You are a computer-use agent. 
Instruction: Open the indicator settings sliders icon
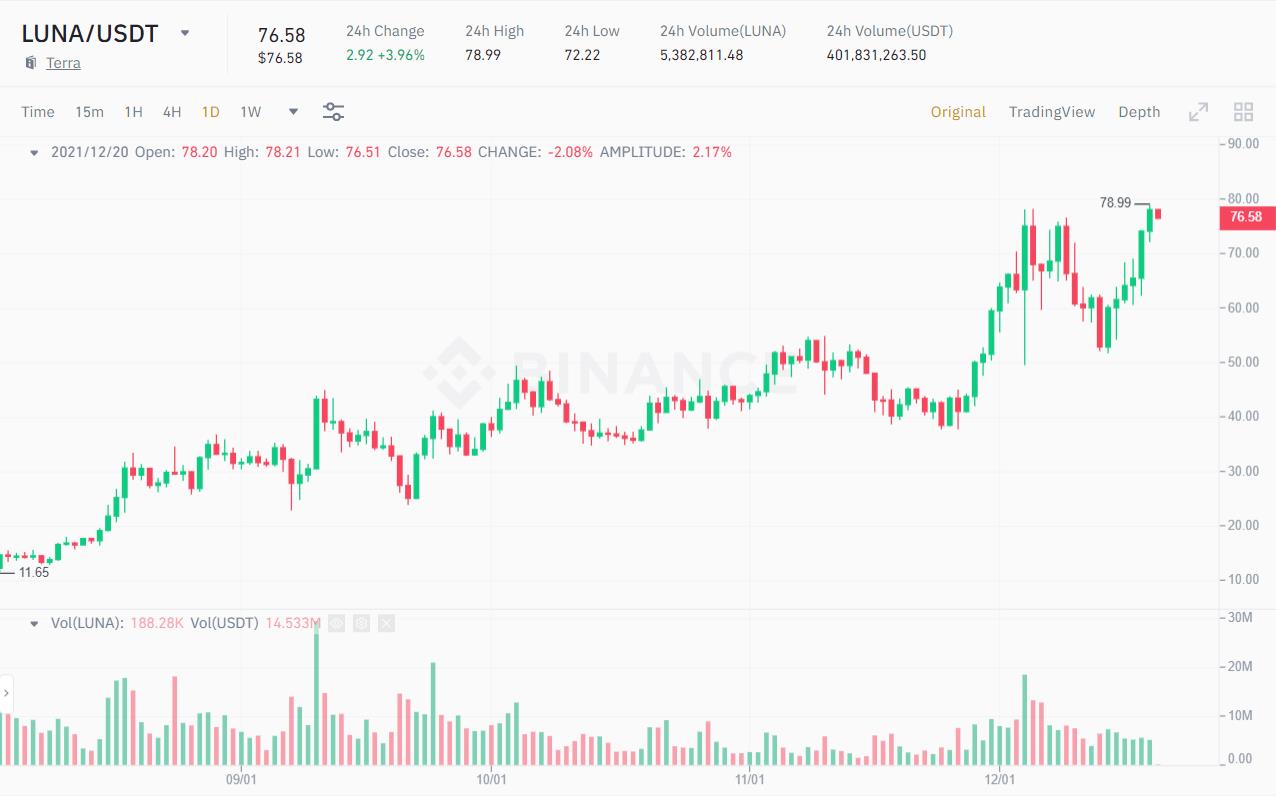[333, 112]
